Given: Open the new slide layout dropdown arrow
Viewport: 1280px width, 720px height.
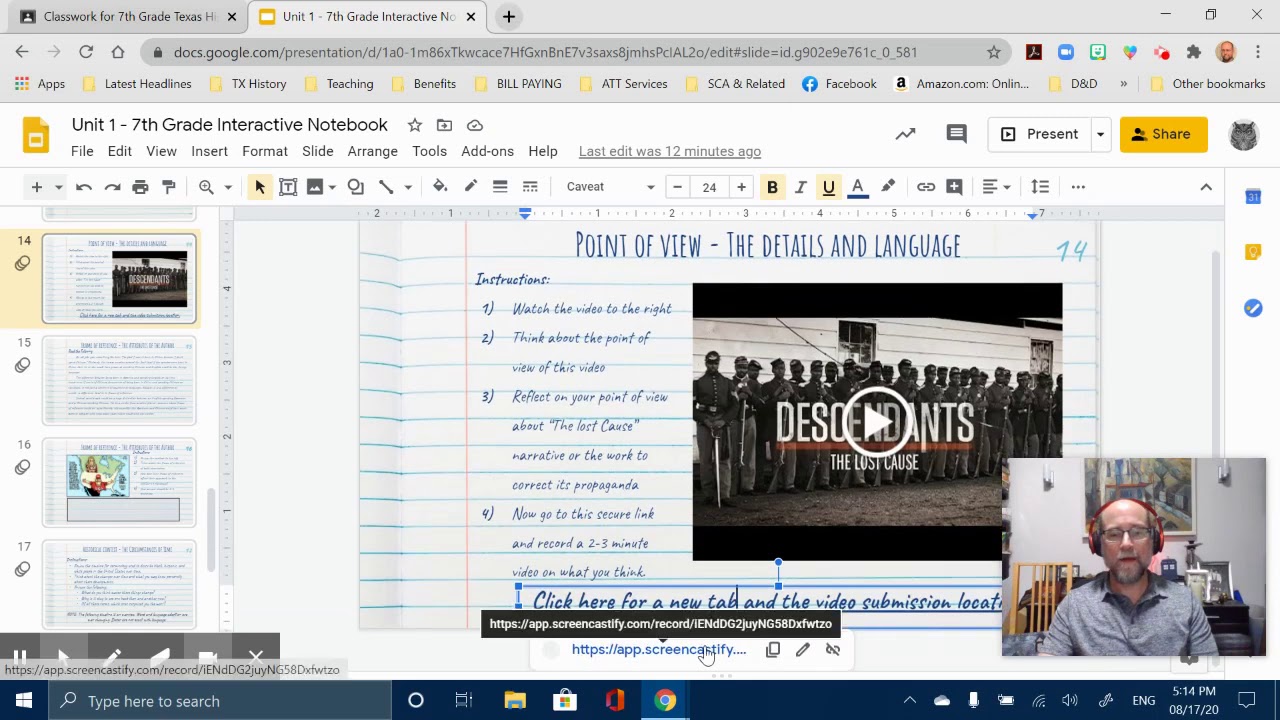Looking at the screenshot, I should point(58,187).
